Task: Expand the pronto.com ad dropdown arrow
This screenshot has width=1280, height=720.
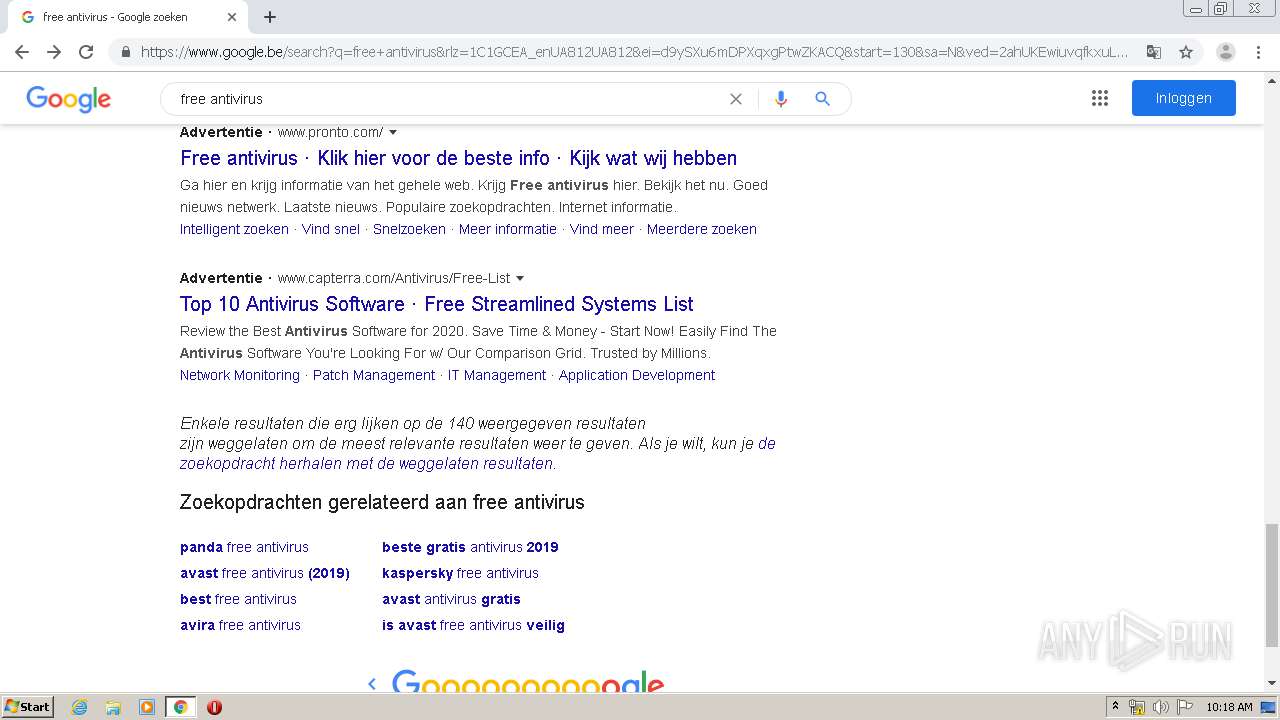Action: (x=393, y=132)
